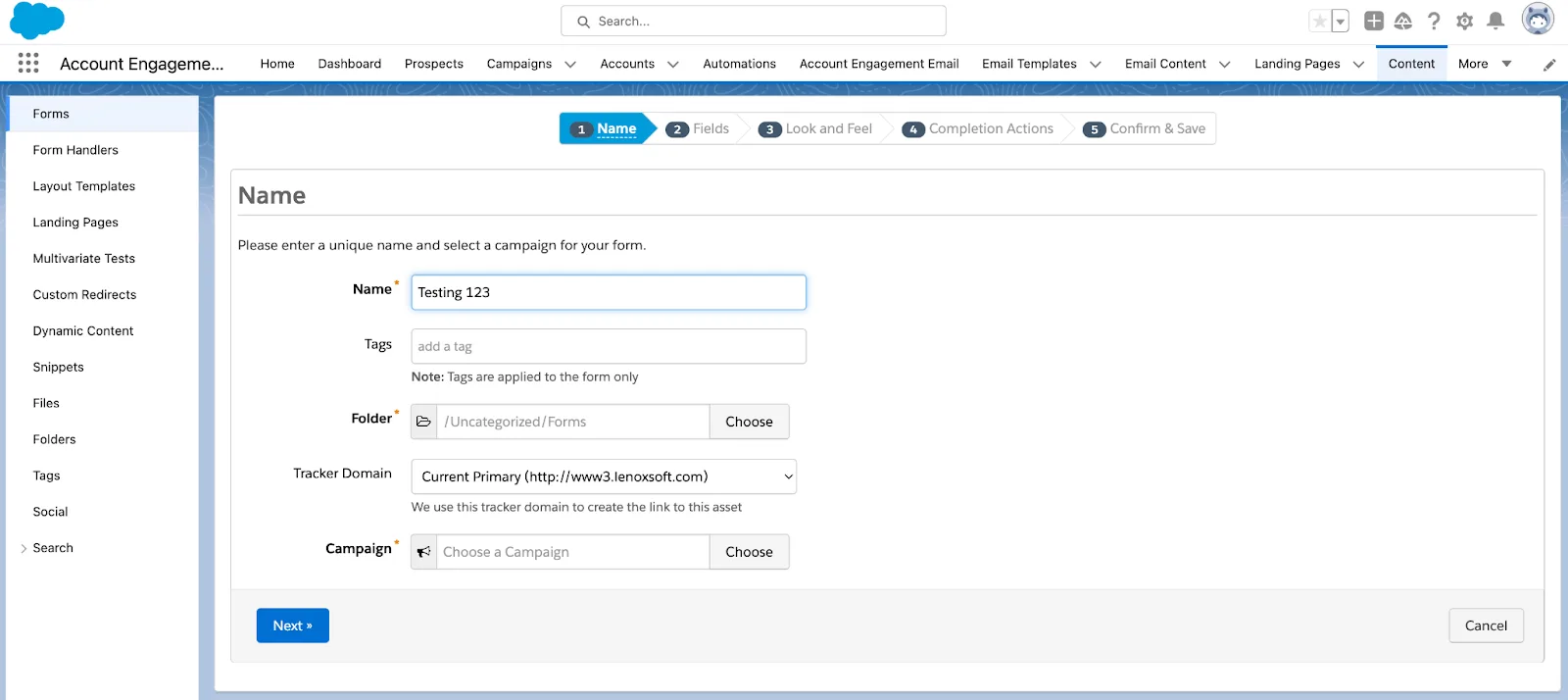
Task: Click the Account Engagement app name
Action: [x=142, y=64]
